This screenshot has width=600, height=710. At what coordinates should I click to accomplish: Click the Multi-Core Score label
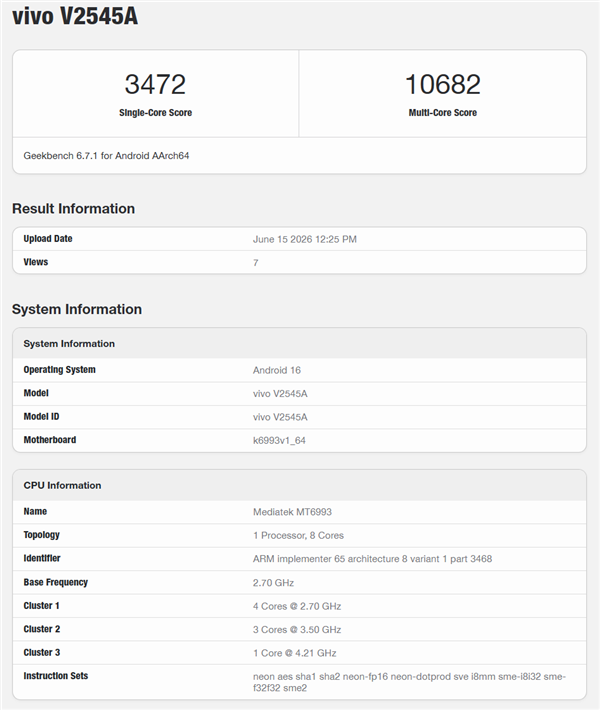(442, 113)
